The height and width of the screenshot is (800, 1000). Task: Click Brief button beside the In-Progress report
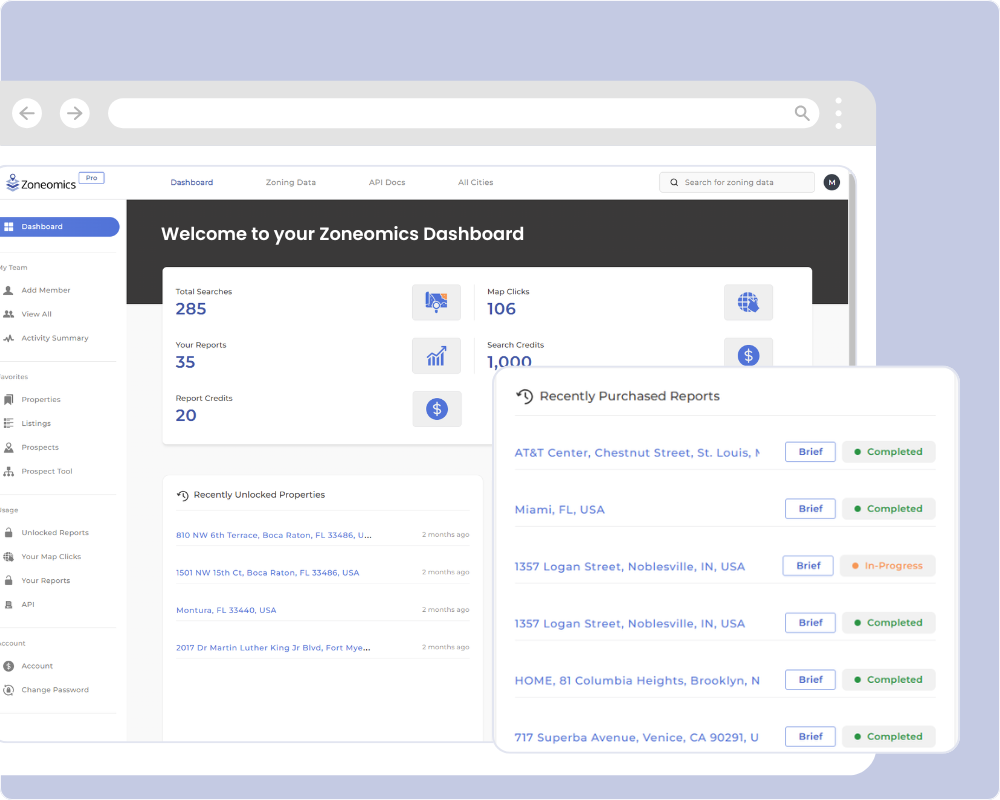click(x=808, y=566)
